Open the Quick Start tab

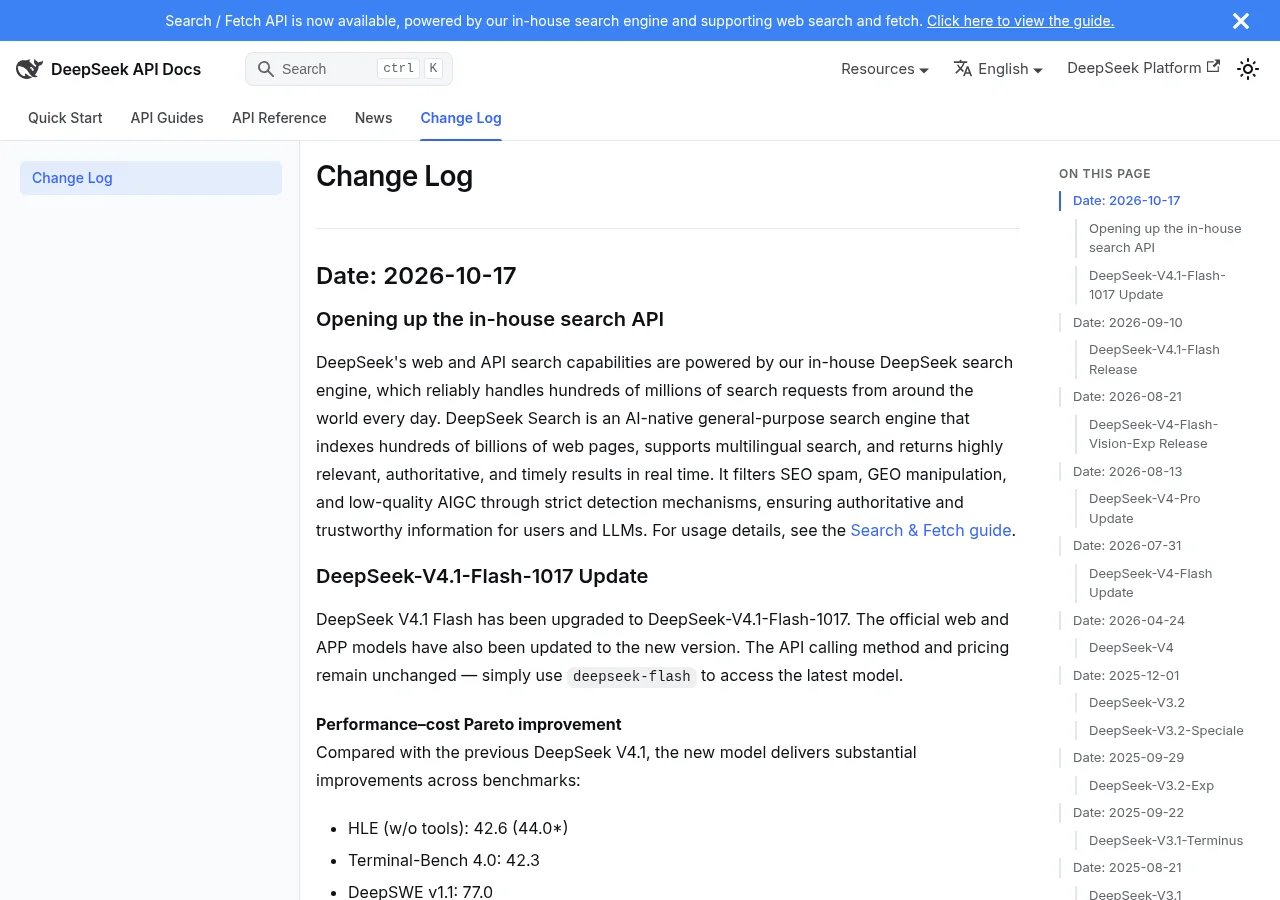click(65, 118)
